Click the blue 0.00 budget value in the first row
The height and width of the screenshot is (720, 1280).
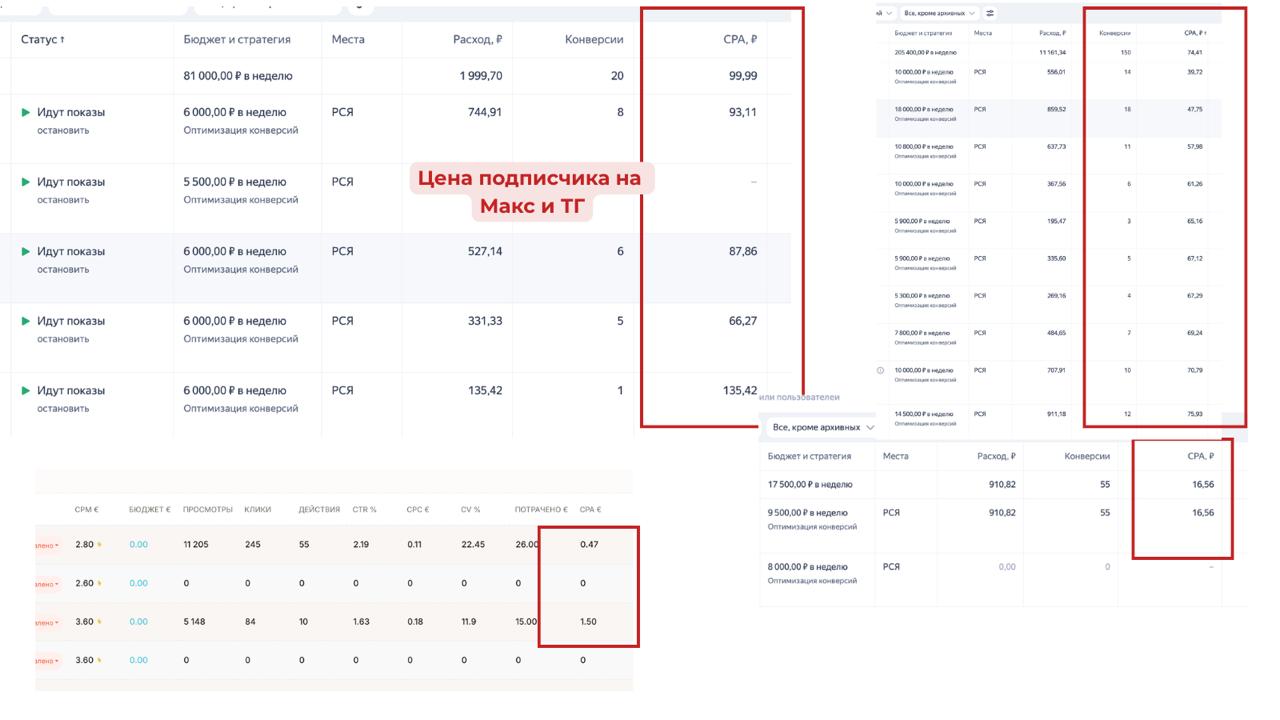[x=138, y=545]
